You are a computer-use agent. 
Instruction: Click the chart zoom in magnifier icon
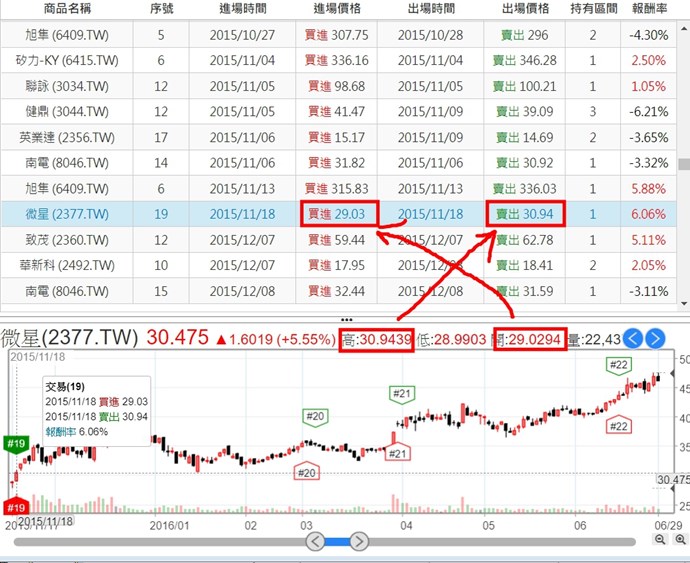[x=680, y=540]
